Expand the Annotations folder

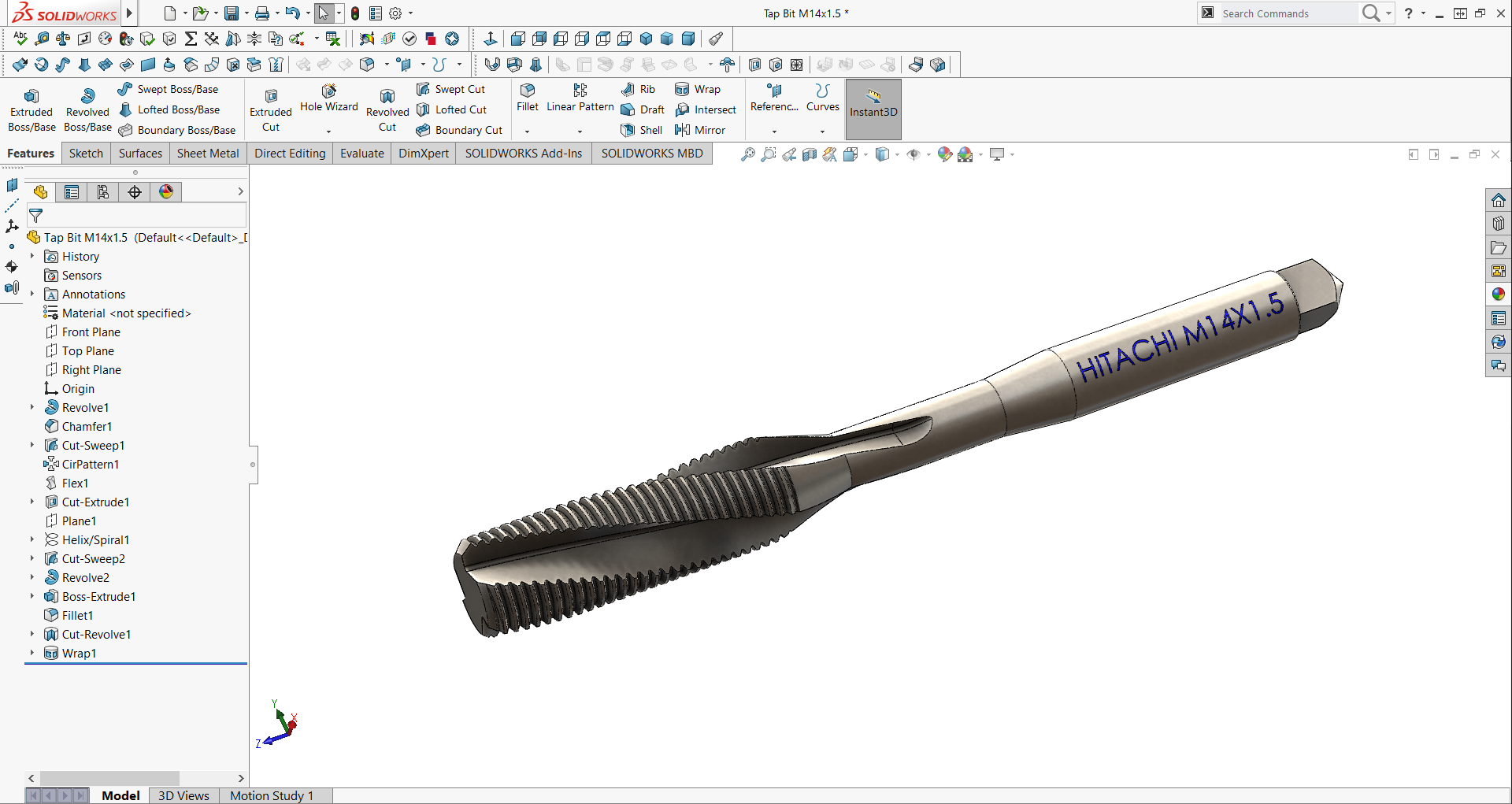coord(32,295)
